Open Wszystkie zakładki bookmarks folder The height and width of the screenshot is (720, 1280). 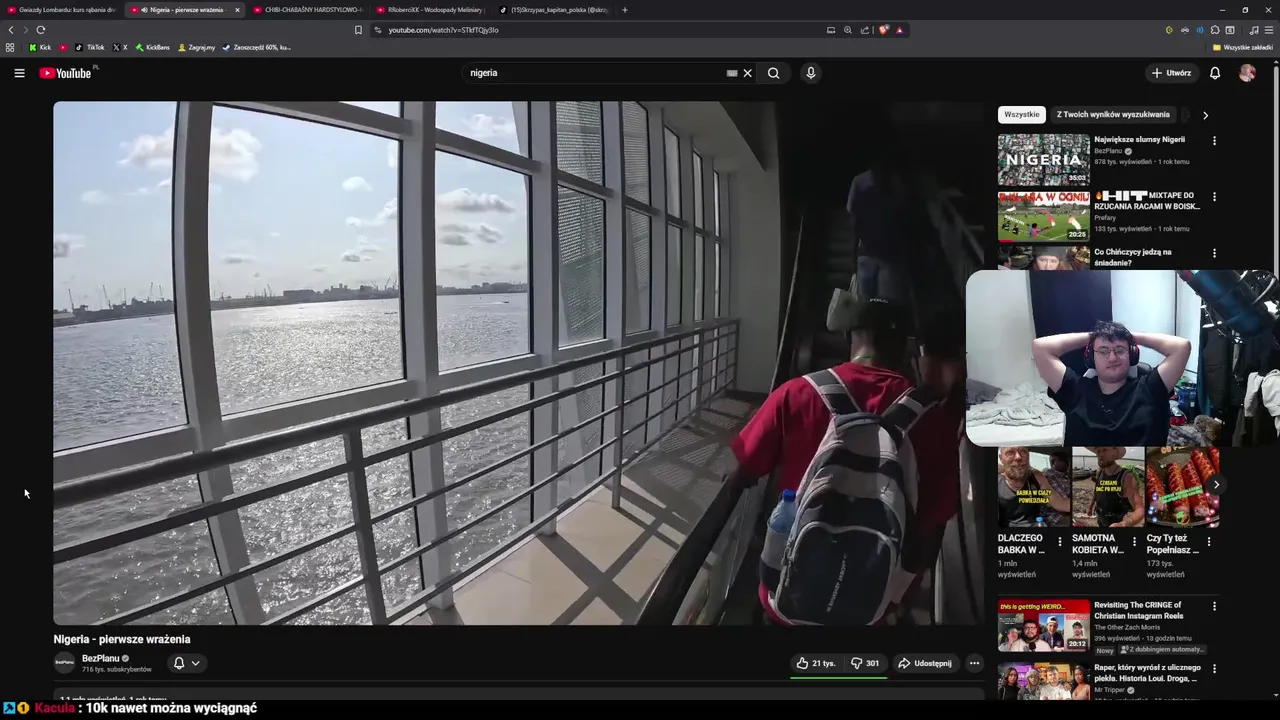pos(1243,47)
